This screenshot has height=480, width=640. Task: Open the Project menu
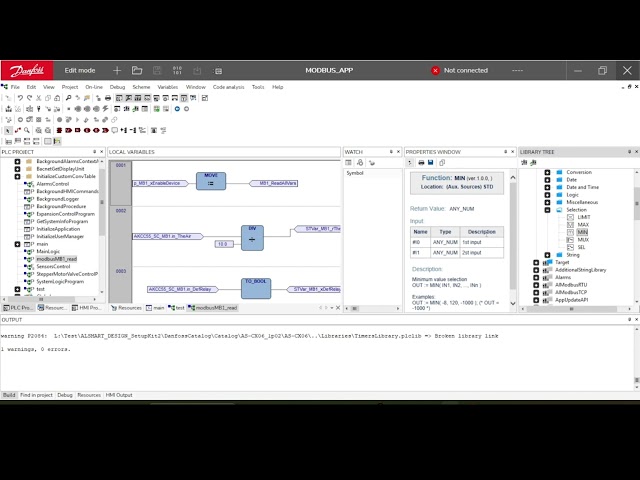point(70,87)
